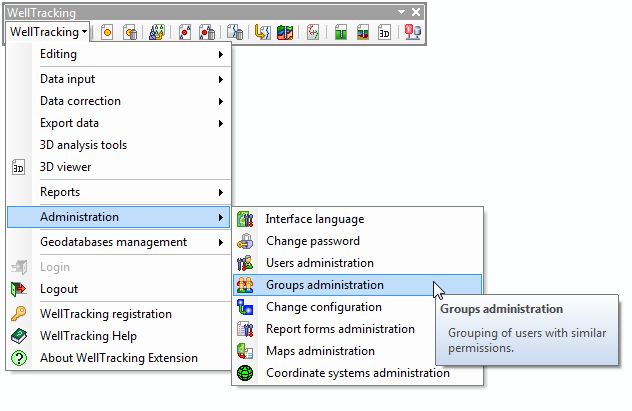Click the 3D viewer menu icon
This screenshot has width=632, height=411.
(19, 167)
